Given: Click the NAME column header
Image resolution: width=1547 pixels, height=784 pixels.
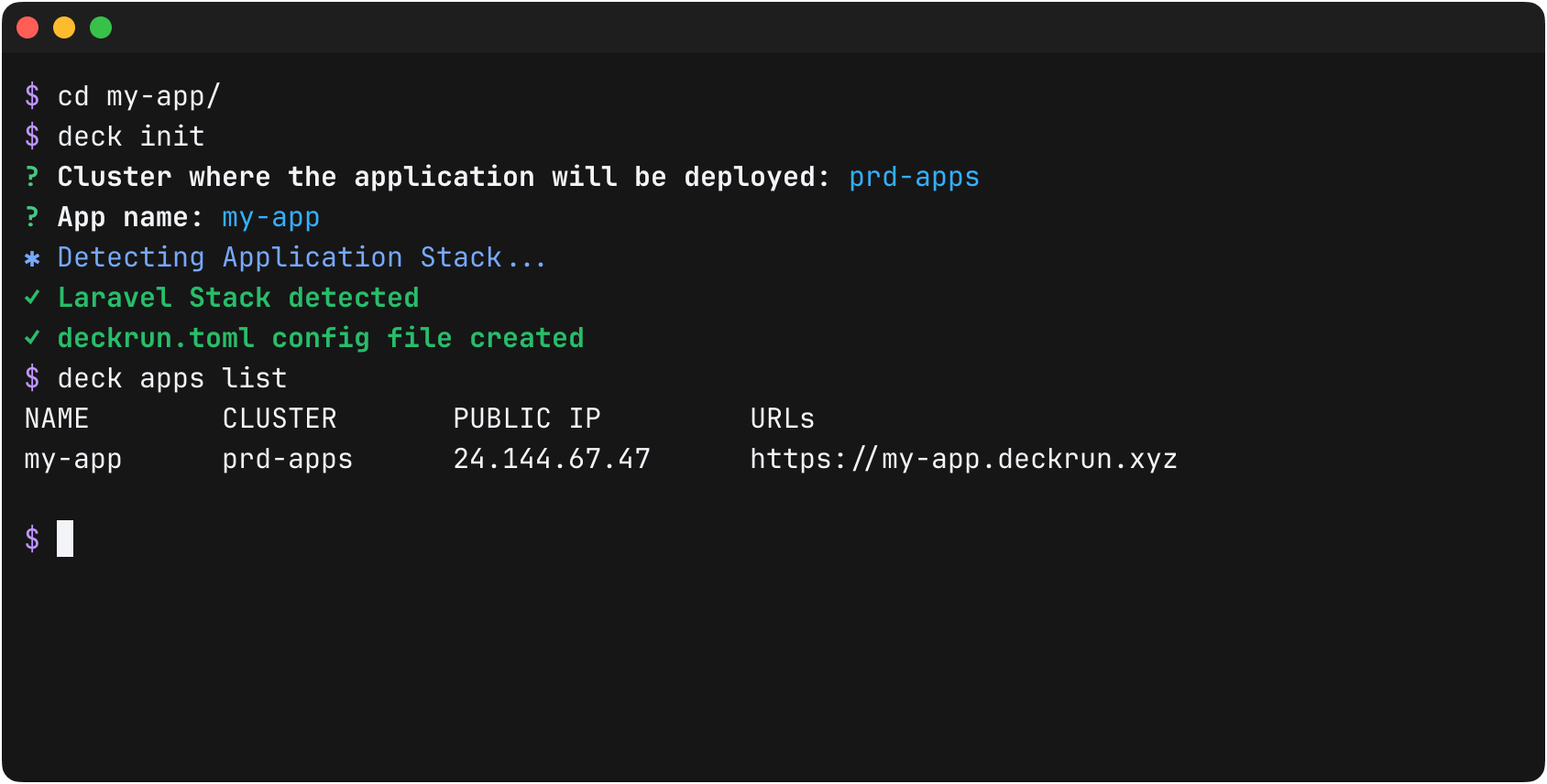Looking at the screenshot, I should click(x=57, y=419).
